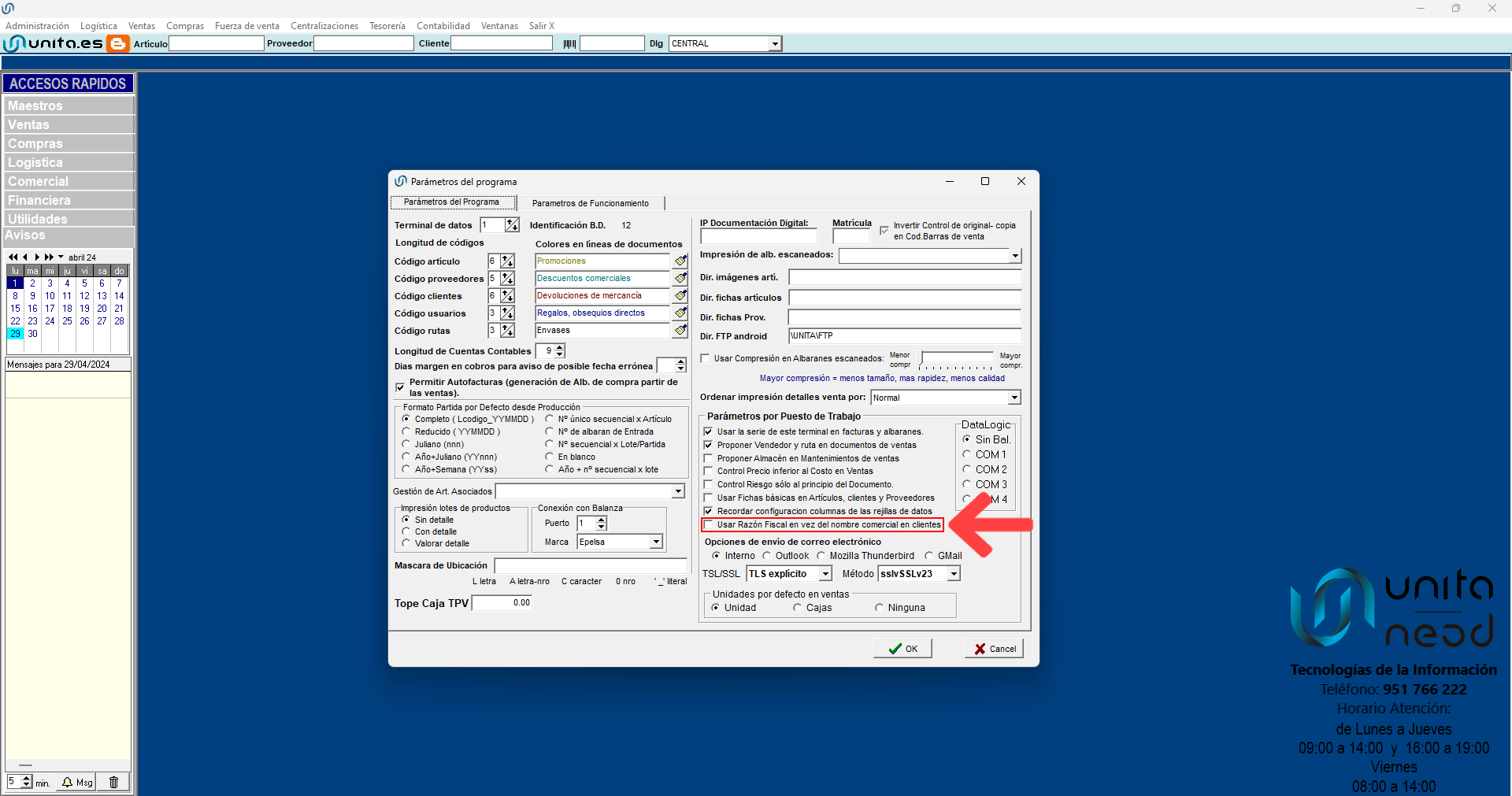Switch to Parametros de Funcionamiento tab
The height and width of the screenshot is (796, 1512).
pos(590,203)
